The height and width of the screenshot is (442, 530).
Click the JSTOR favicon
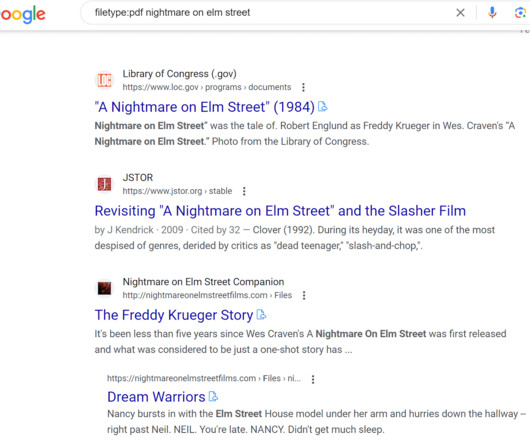coord(104,184)
